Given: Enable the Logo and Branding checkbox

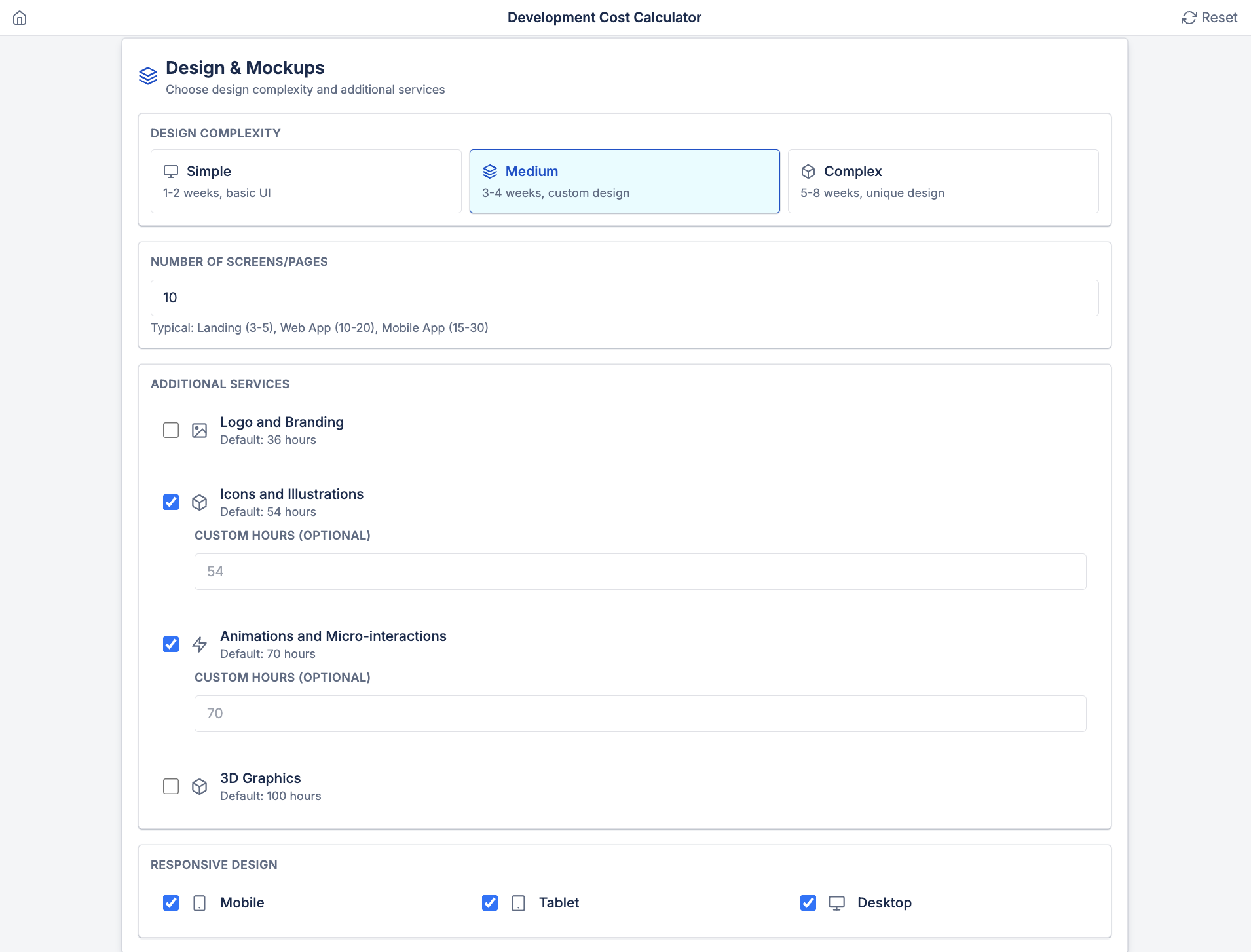Looking at the screenshot, I should coord(171,430).
